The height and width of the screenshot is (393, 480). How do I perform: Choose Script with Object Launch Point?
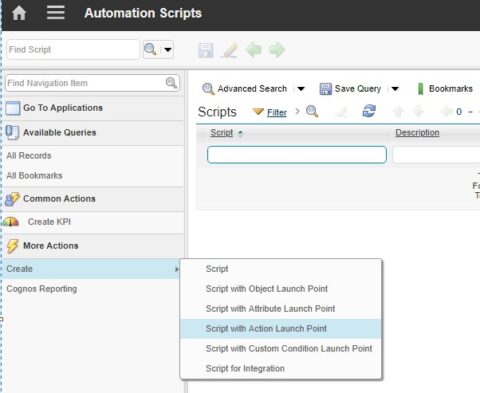(281, 289)
